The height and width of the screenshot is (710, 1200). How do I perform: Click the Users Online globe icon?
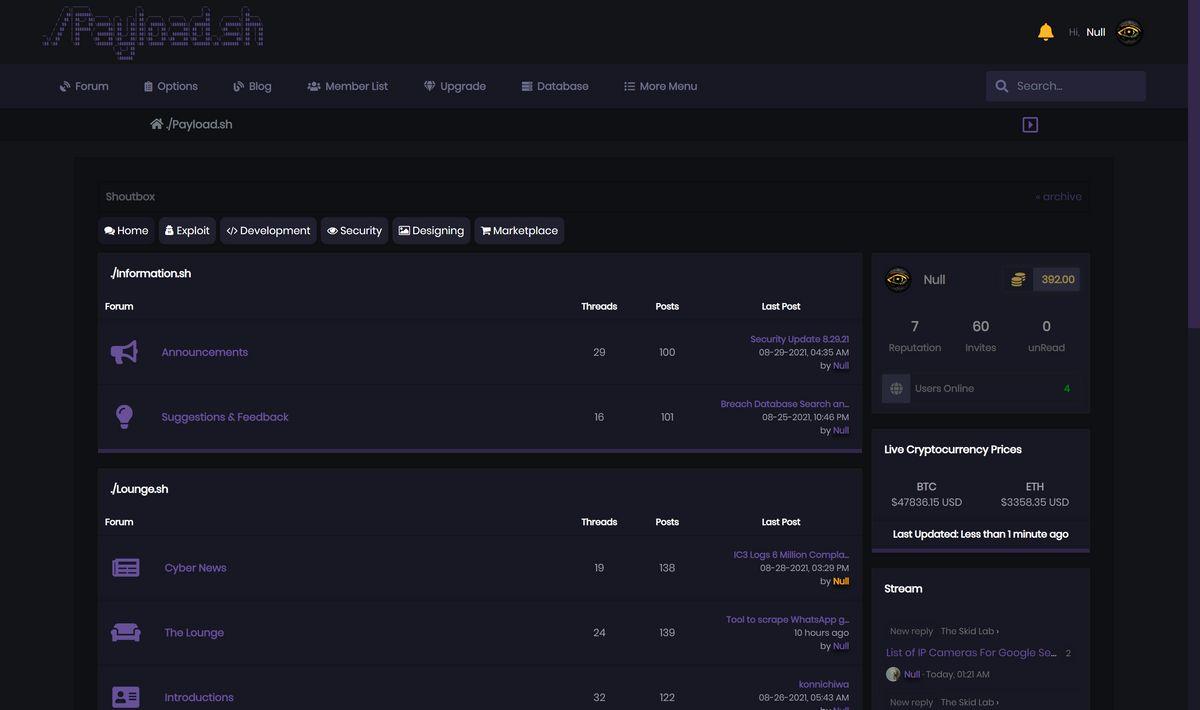click(896, 389)
